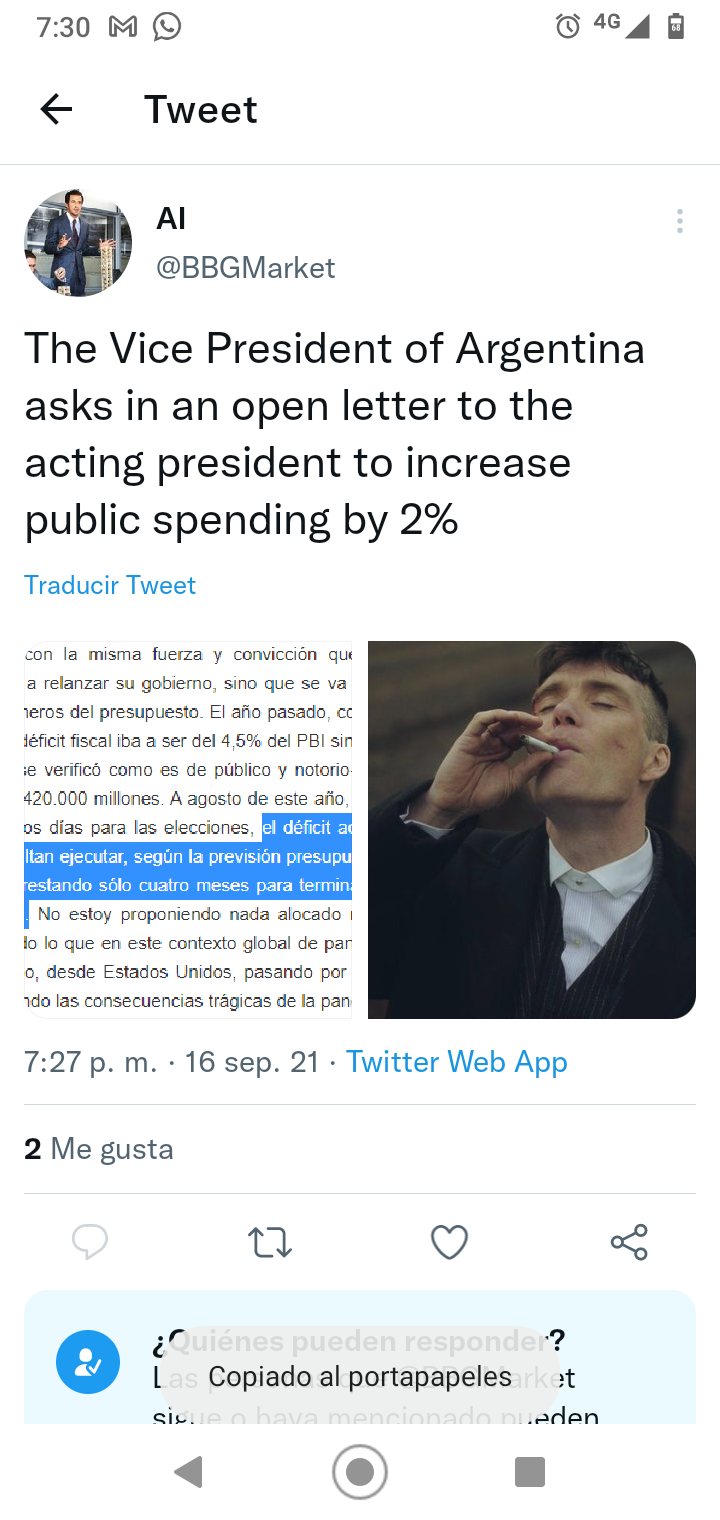
Task: Open the Spanish letter text image
Action: point(189,829)
